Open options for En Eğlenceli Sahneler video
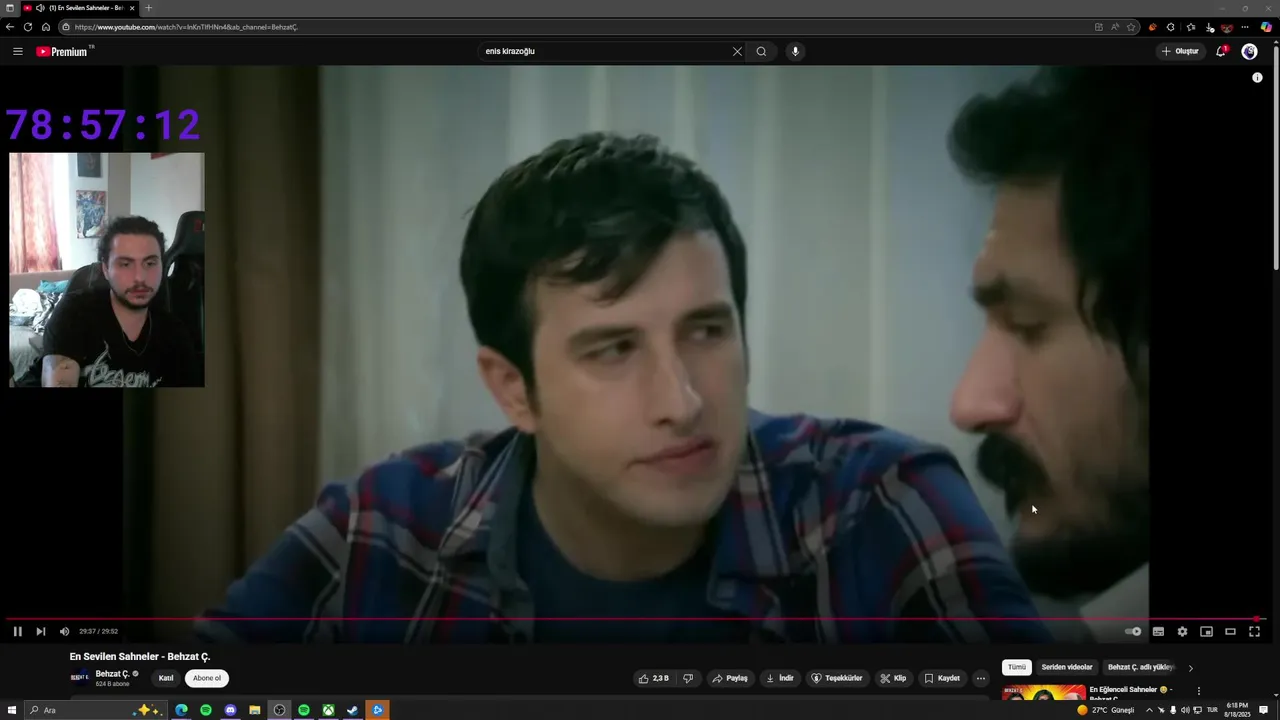The image size is (1280, 720). tap(1198, 691)
